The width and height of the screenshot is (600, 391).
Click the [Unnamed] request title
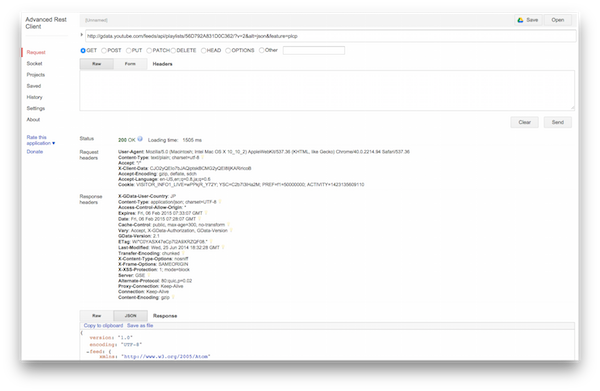pyautogui.click(x=96, y=20)
